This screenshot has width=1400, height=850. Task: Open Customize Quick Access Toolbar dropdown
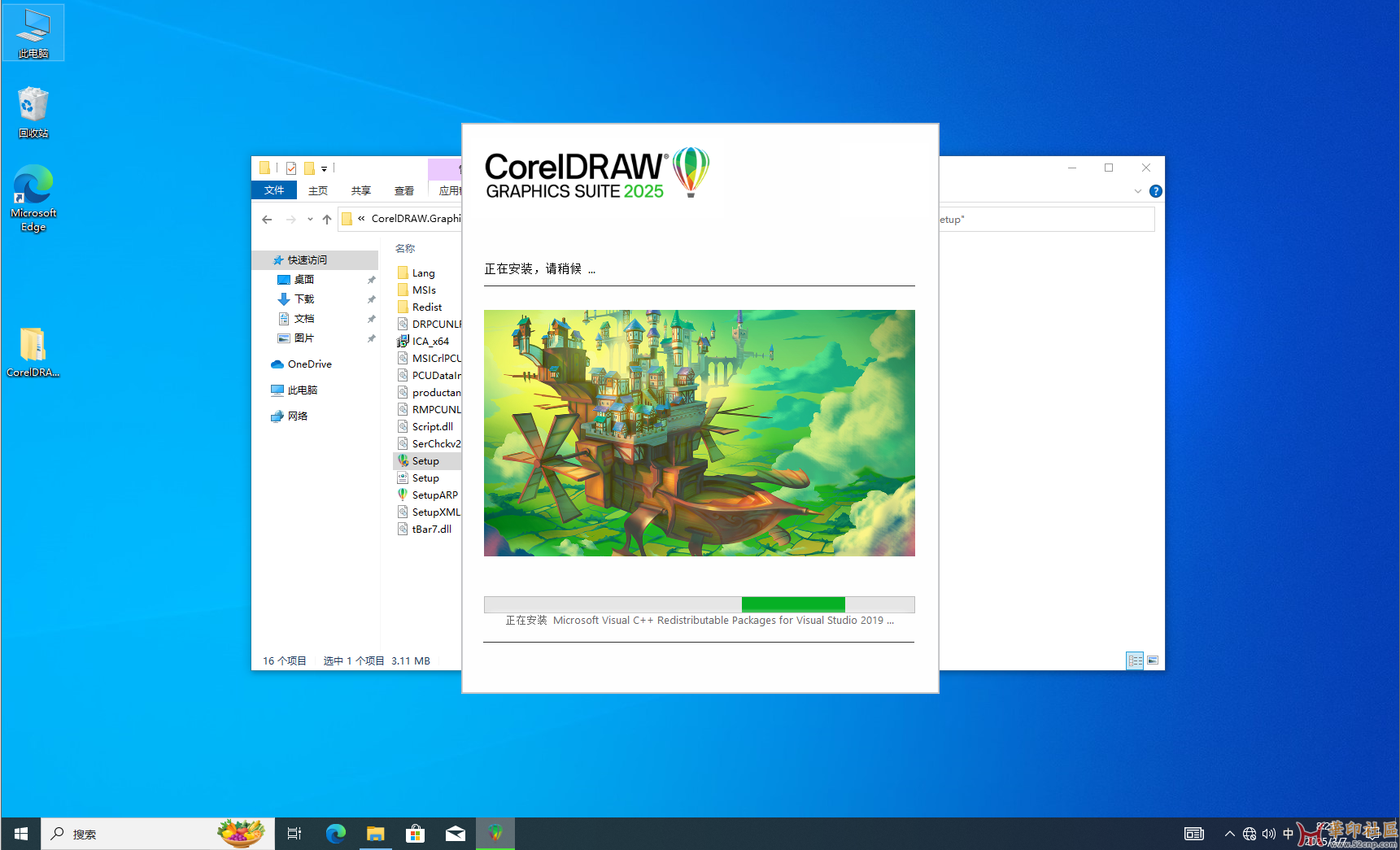tap(324, 168)
